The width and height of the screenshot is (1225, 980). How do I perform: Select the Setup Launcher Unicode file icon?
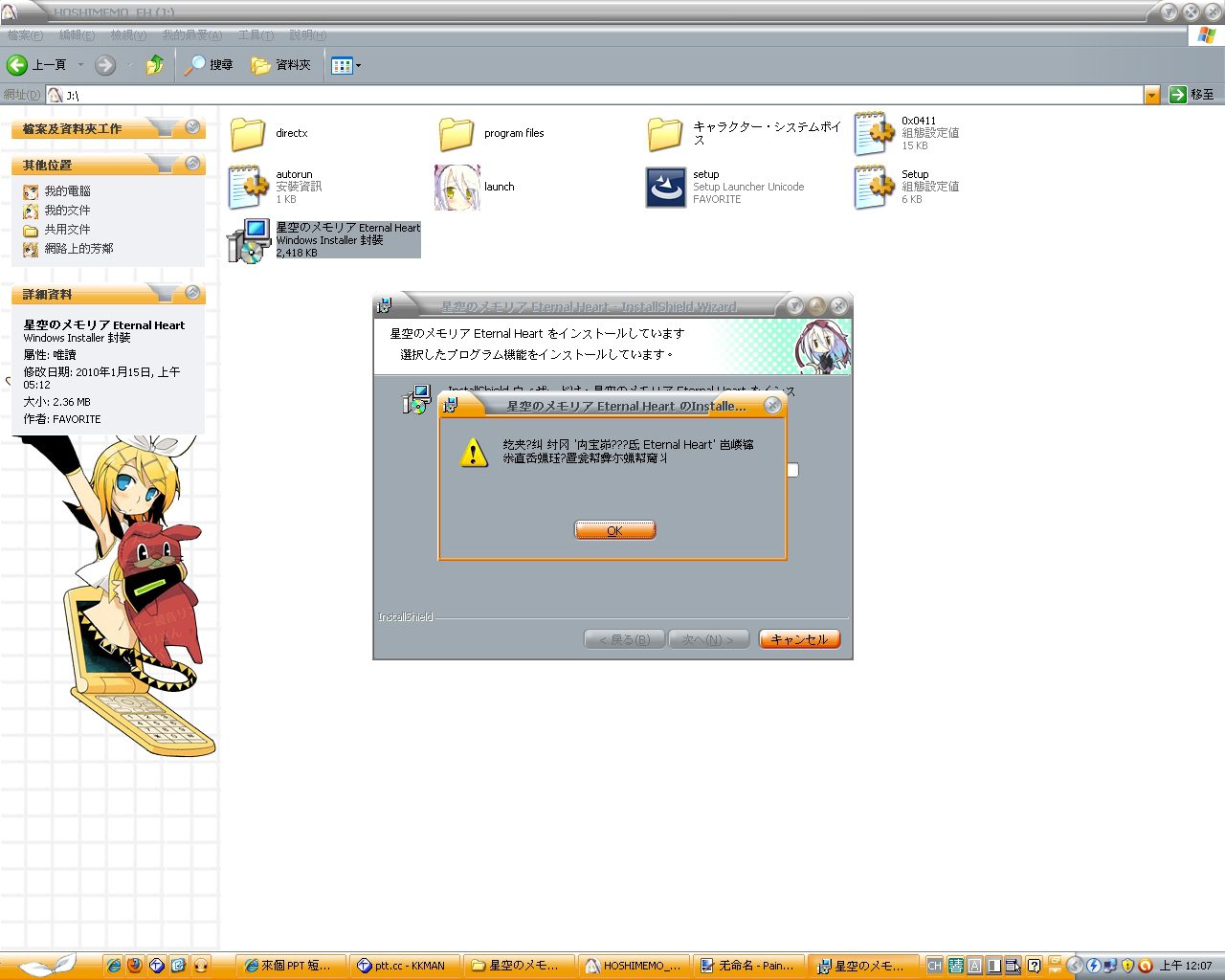pos(665,187)
